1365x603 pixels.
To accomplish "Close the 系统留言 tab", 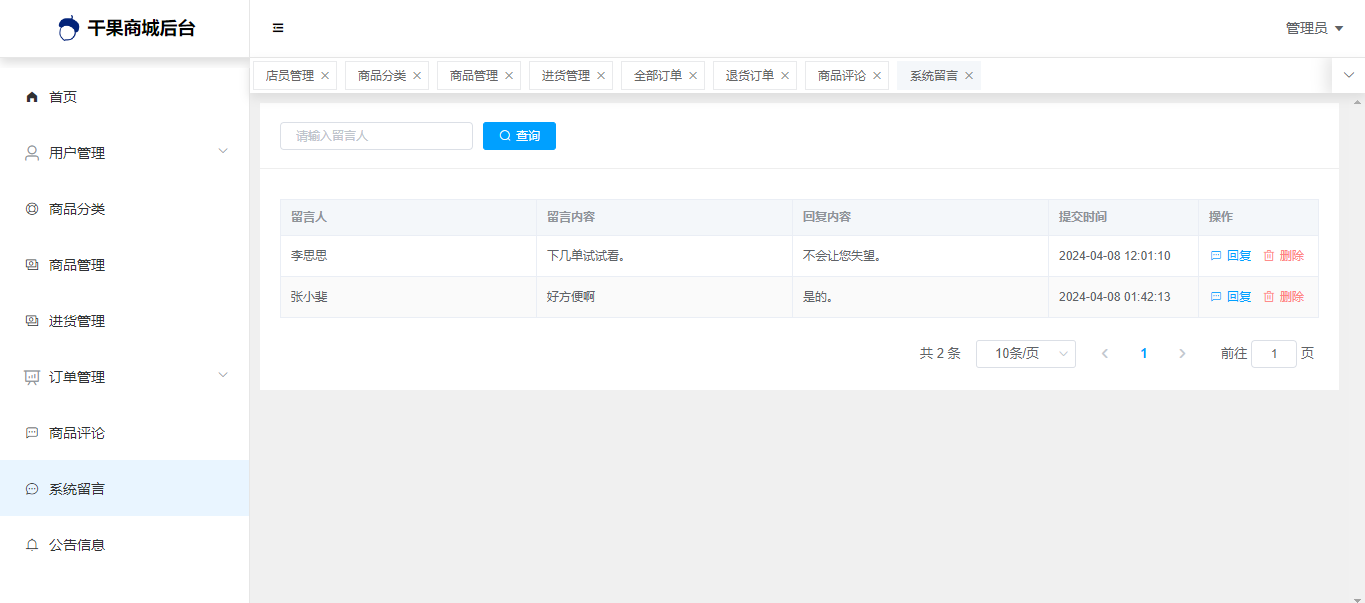I will [969, 76].
